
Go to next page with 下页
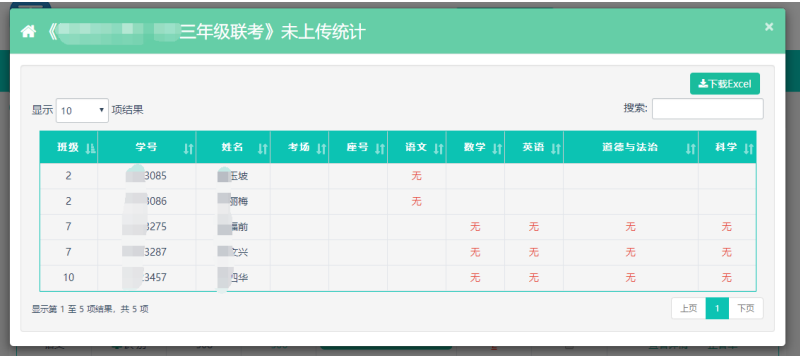tap(746, 308)
